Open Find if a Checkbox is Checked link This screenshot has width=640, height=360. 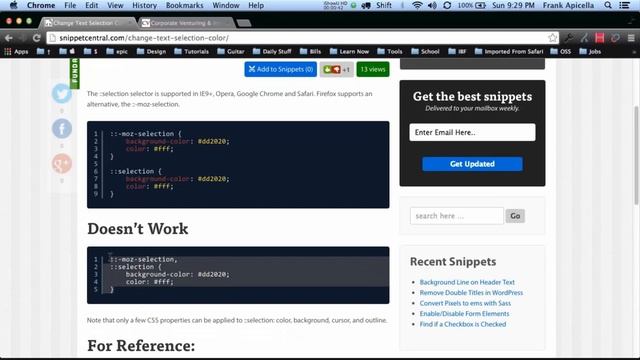(x=462, y=324)
